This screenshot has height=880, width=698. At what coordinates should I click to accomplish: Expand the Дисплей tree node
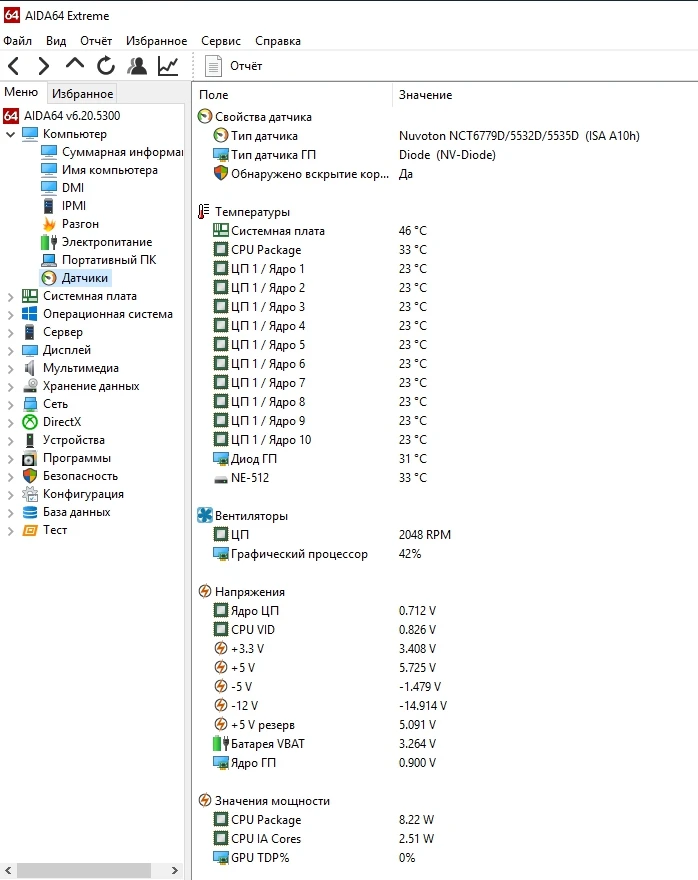(x=10, y=351)
